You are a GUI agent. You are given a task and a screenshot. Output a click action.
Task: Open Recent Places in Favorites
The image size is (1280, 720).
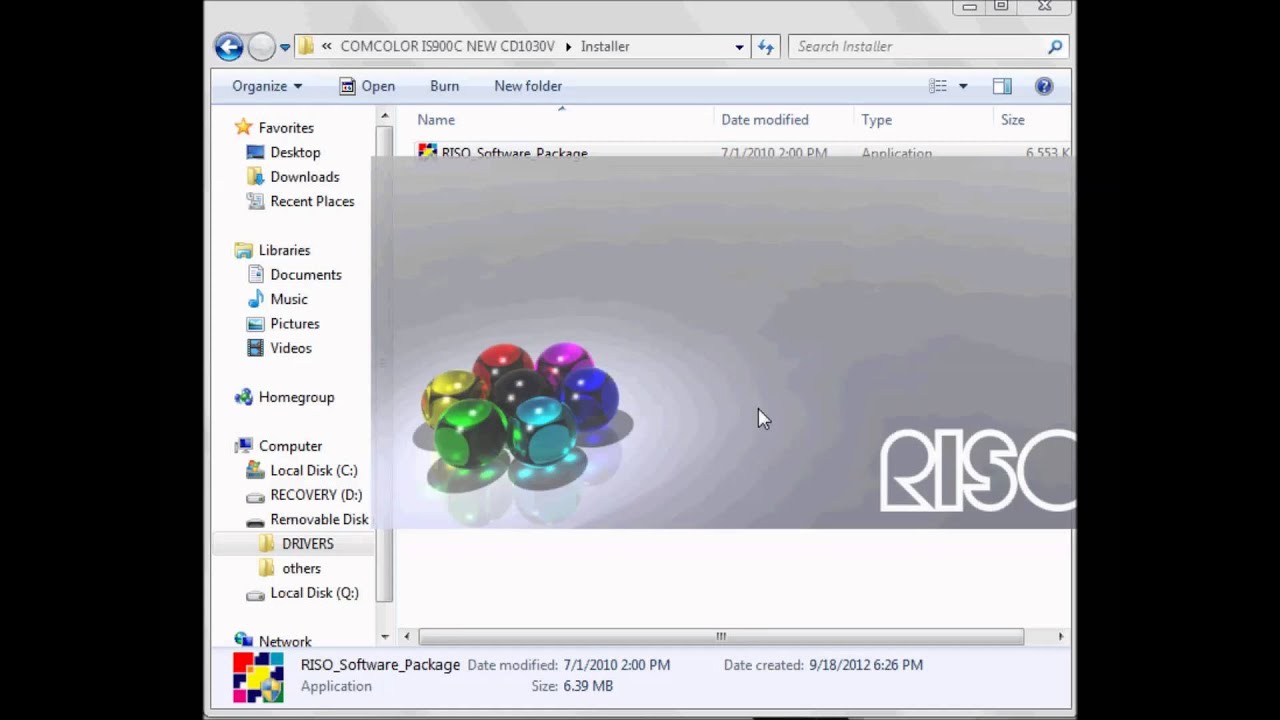[x=312, y=201]
